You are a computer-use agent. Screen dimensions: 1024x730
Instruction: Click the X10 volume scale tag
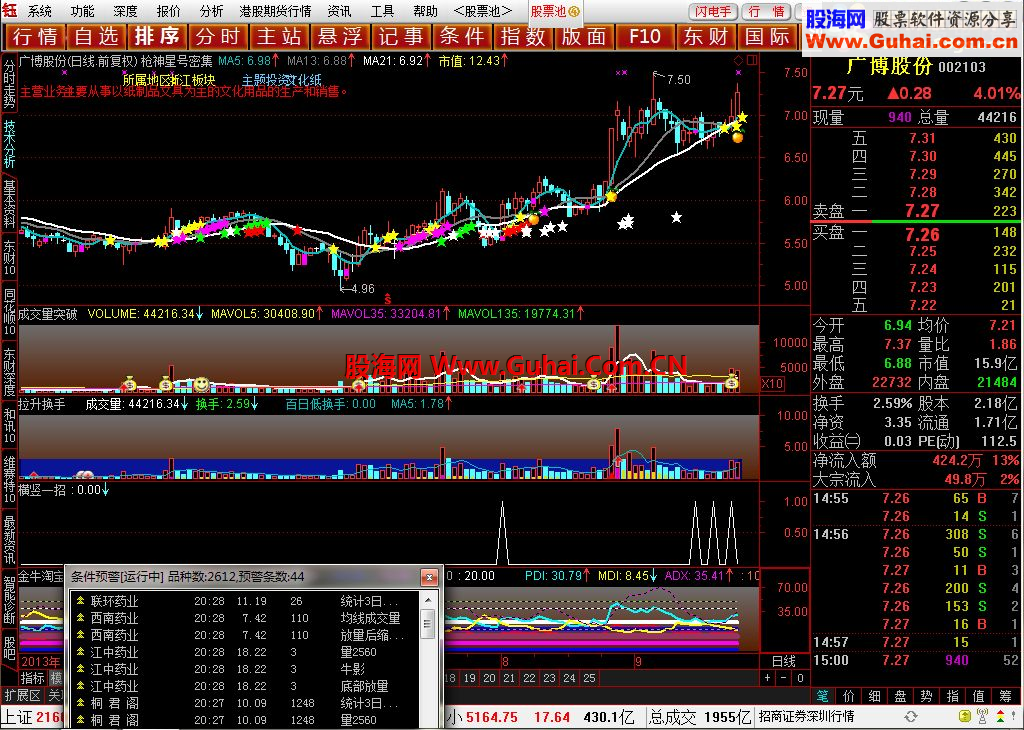pyautogui.click(x=773, y=384)
